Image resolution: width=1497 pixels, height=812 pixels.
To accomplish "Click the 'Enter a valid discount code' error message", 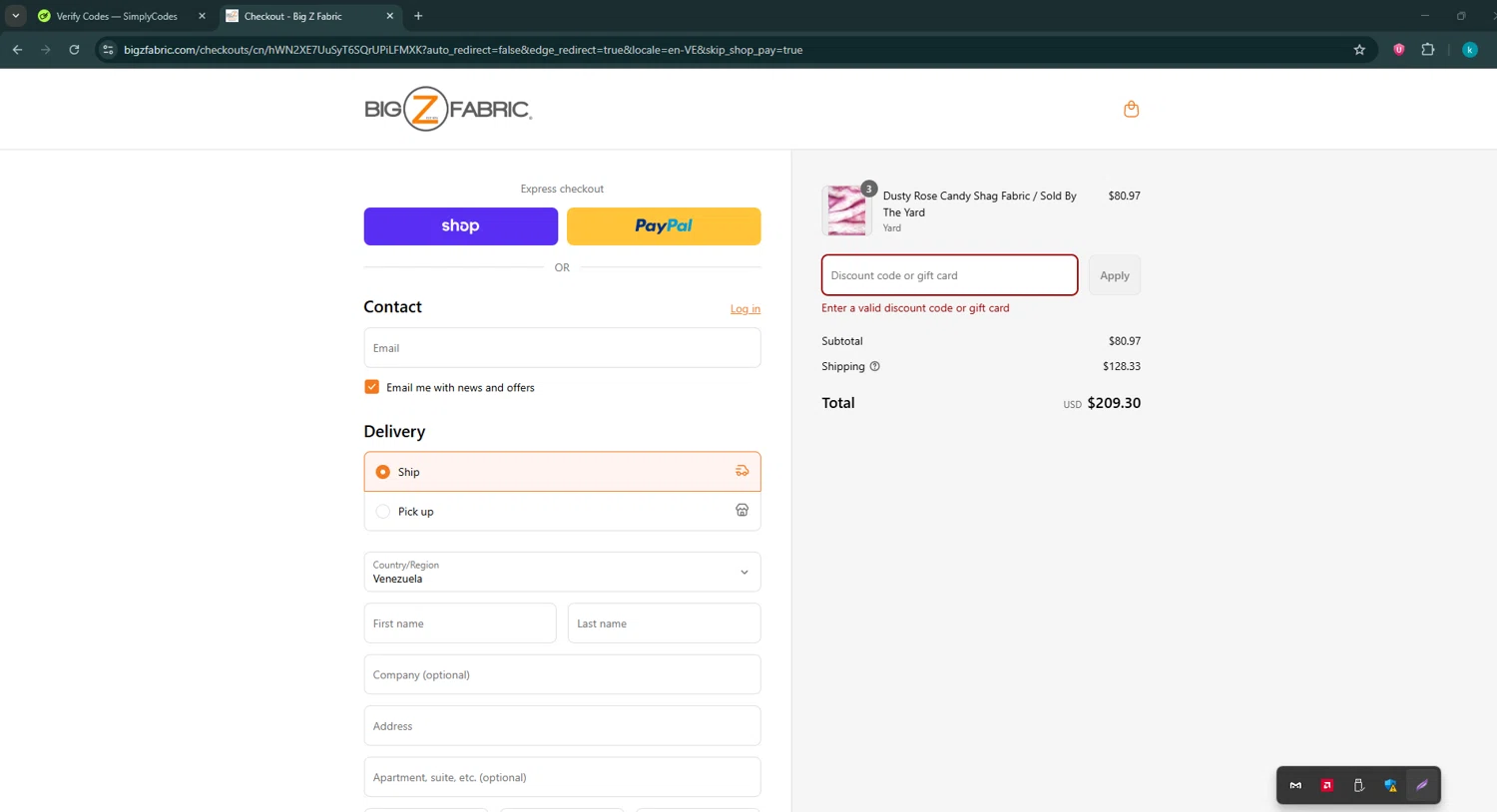I will click(915, 308).
